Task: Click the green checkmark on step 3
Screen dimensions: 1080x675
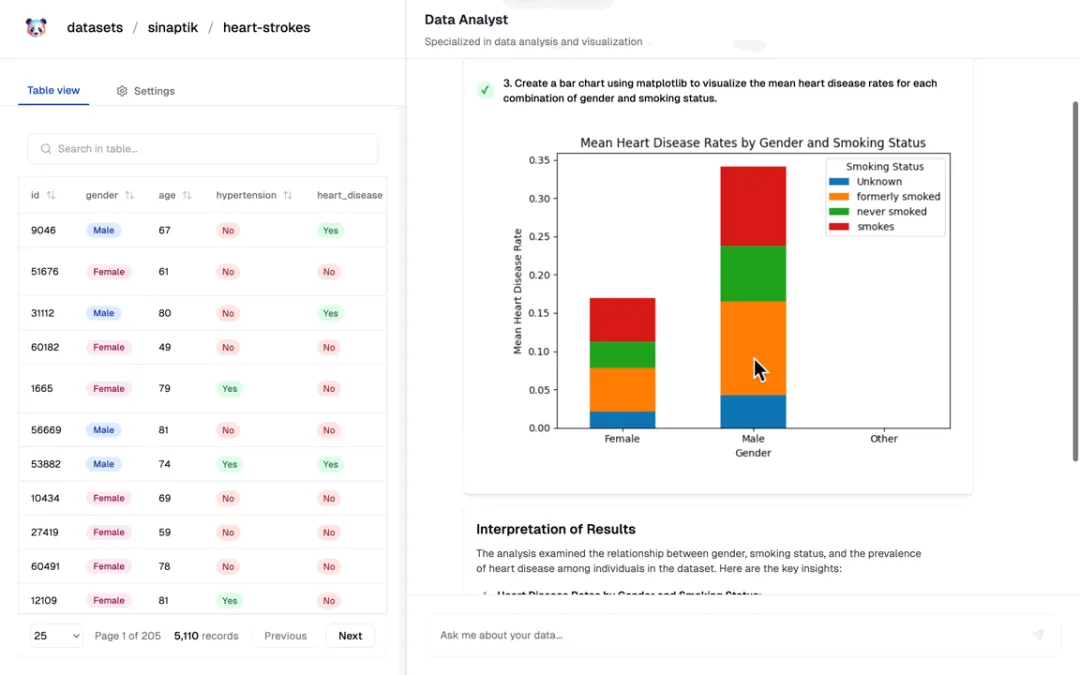Action: point(485,90)
